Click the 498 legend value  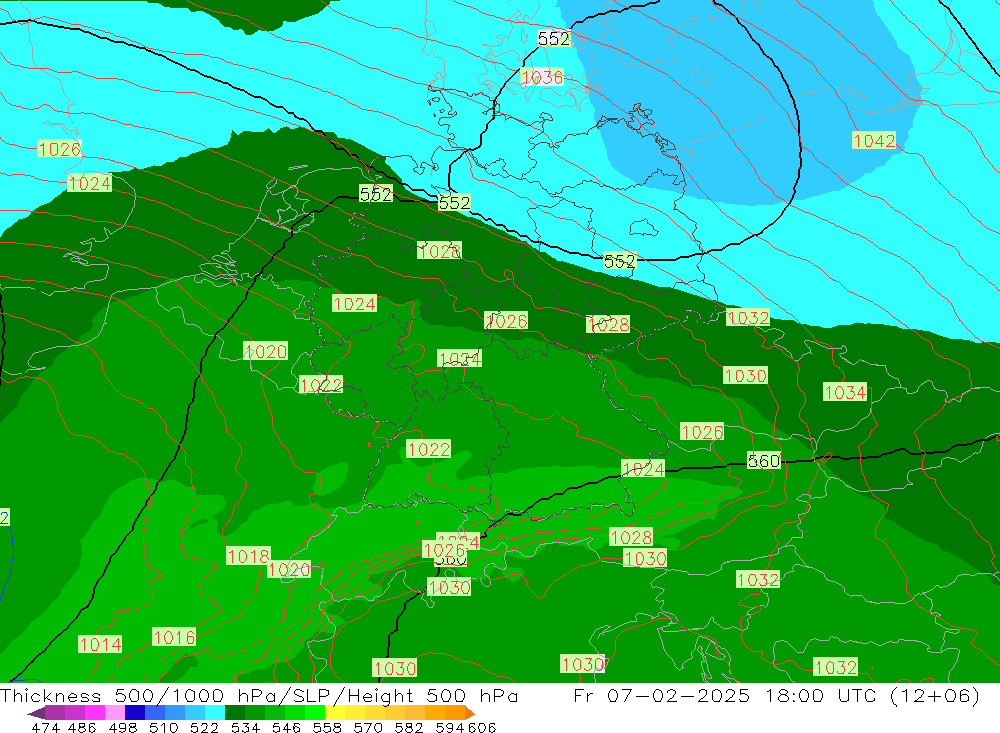(x=123, y=727)
